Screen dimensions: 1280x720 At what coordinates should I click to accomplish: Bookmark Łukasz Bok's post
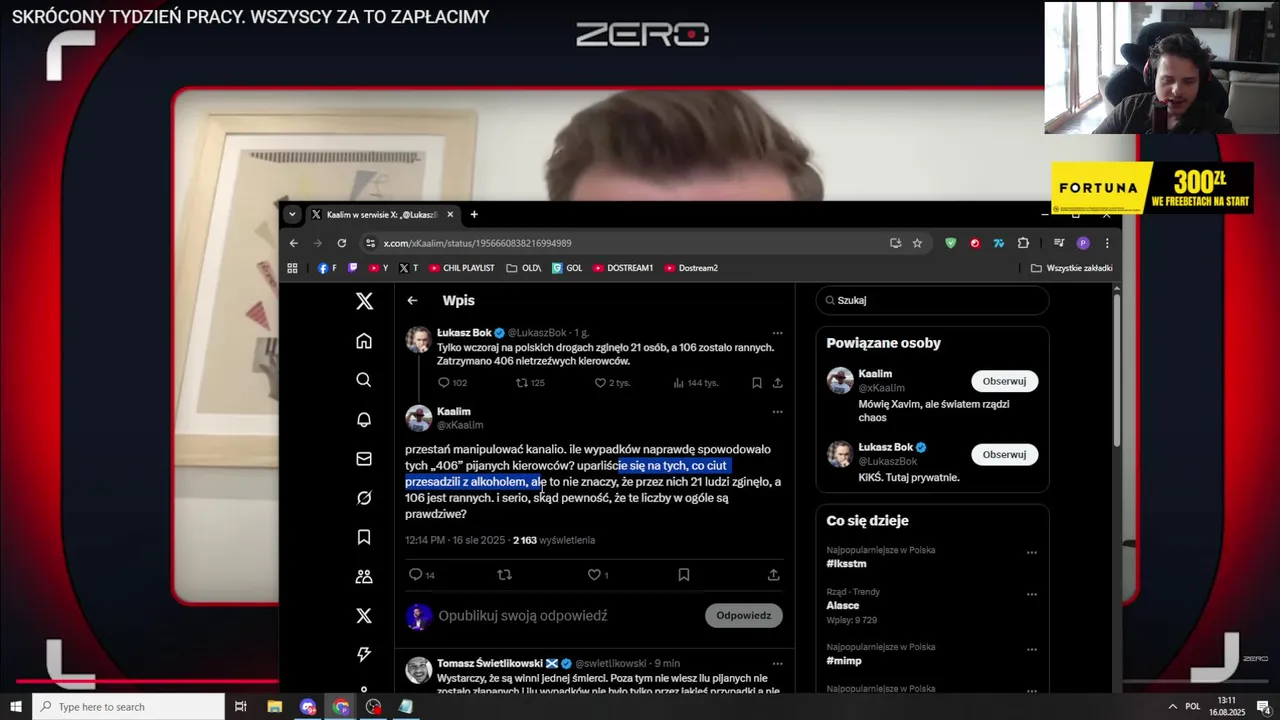click(x=757, y=383)
